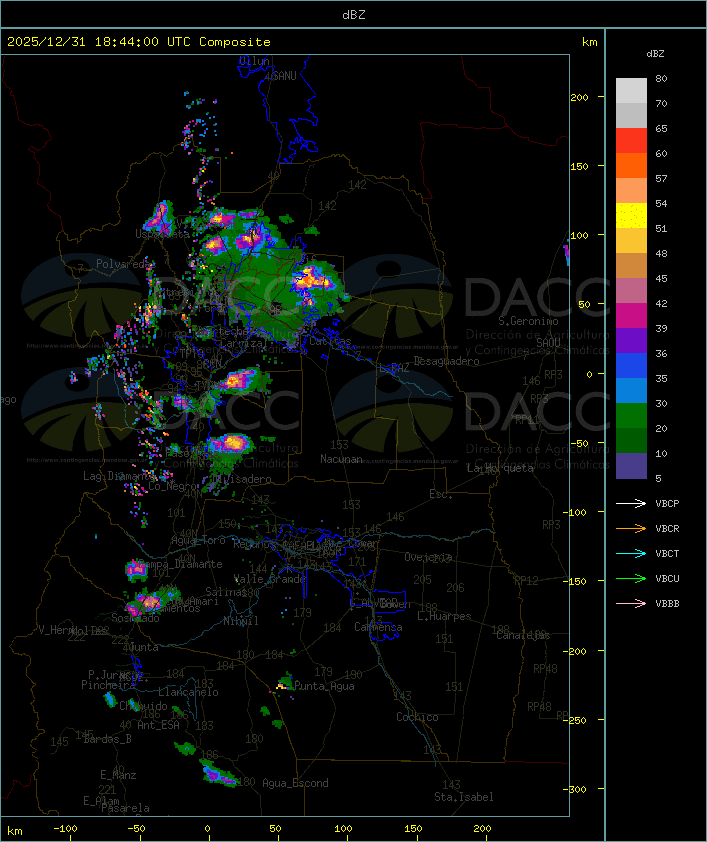Image resolution: width=707 pixels, height=842 pixels.
Task: Click the Cochico map label
Action: (x=417, y=717)
